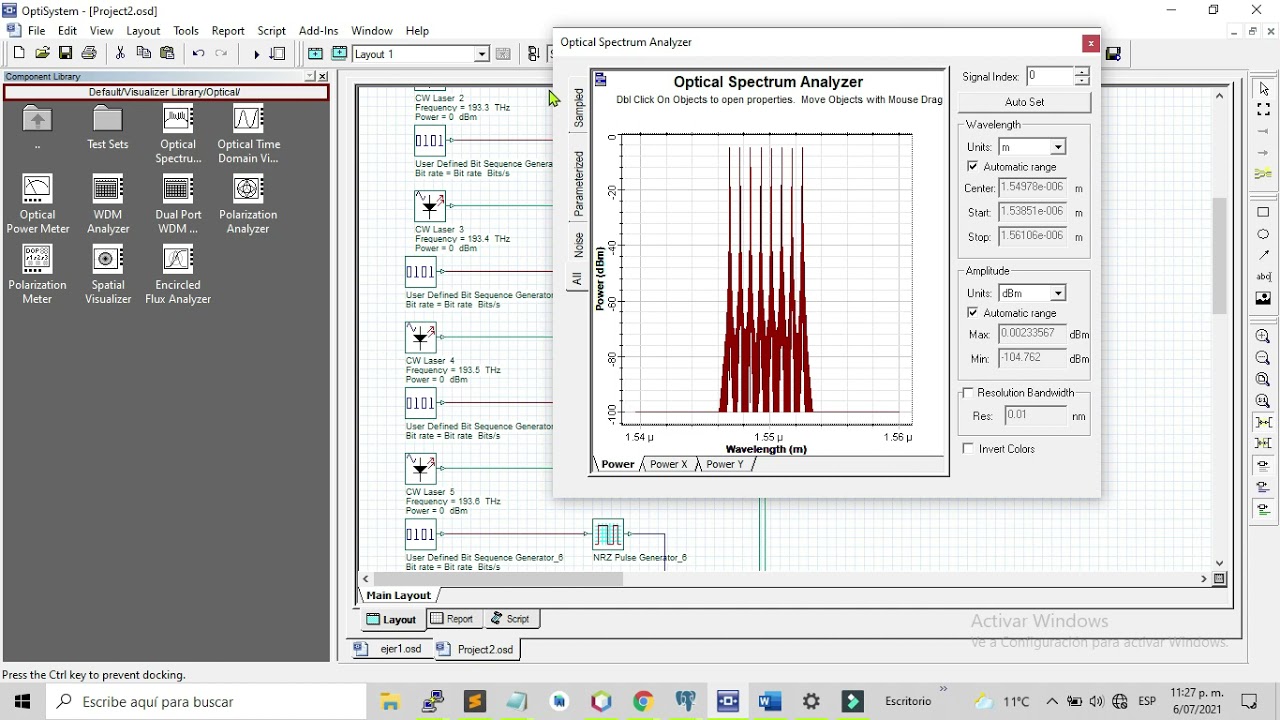Select the Encircled Flux Analyzer component
This screenshot has height=720, width=1280.
click(x=178, y=274)
